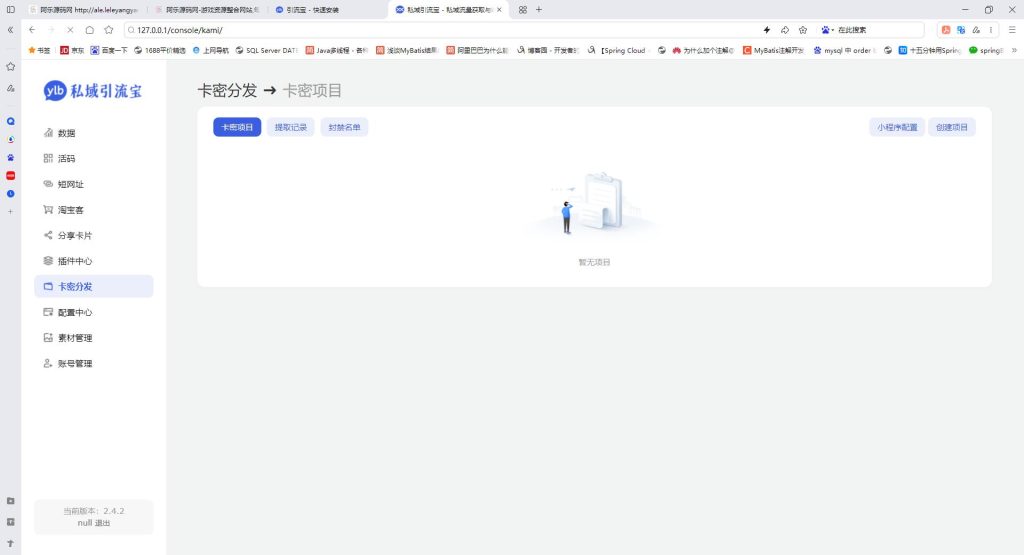This screenshot has width=1024, height=555.
Task: Toggle the browser side panel icon
Action: (10, 10)
